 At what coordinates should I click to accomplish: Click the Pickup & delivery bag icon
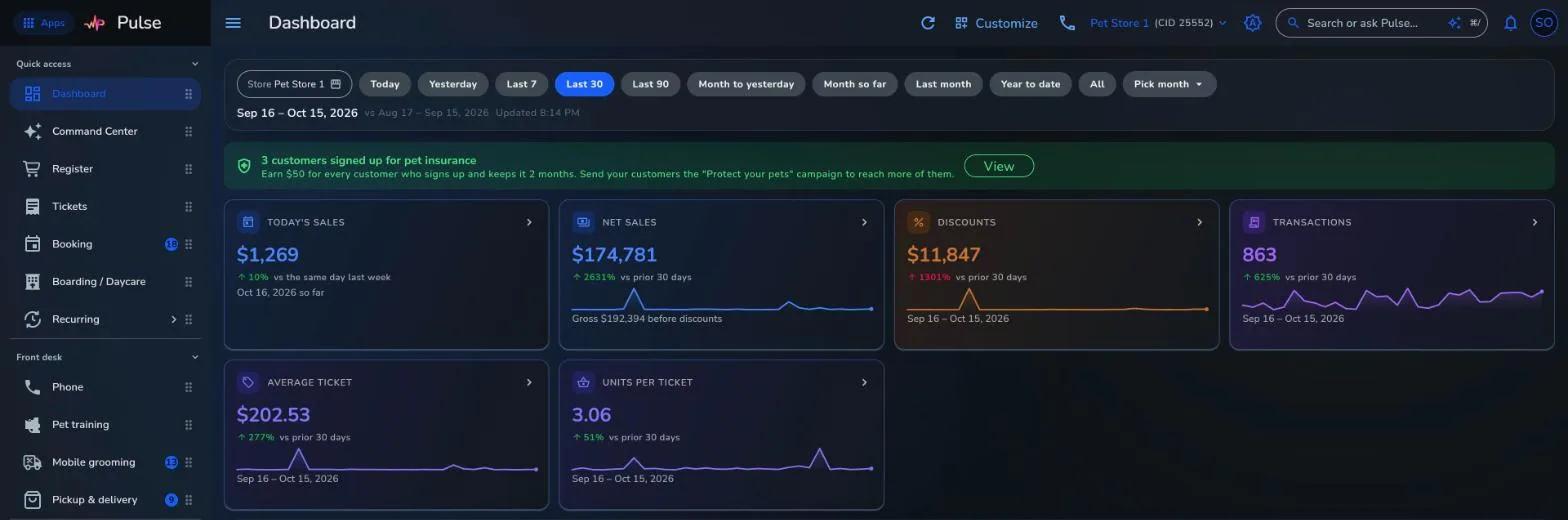tap(32, 500)
